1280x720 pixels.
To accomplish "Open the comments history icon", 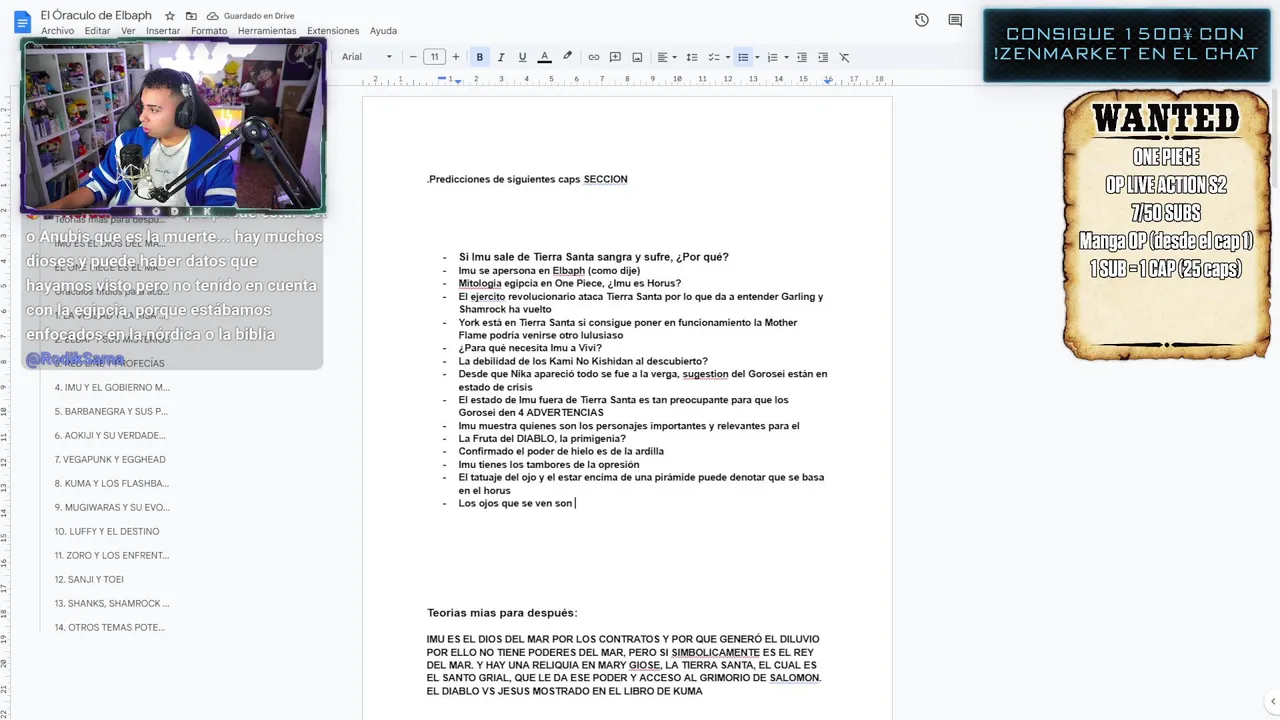I will 955,20.
